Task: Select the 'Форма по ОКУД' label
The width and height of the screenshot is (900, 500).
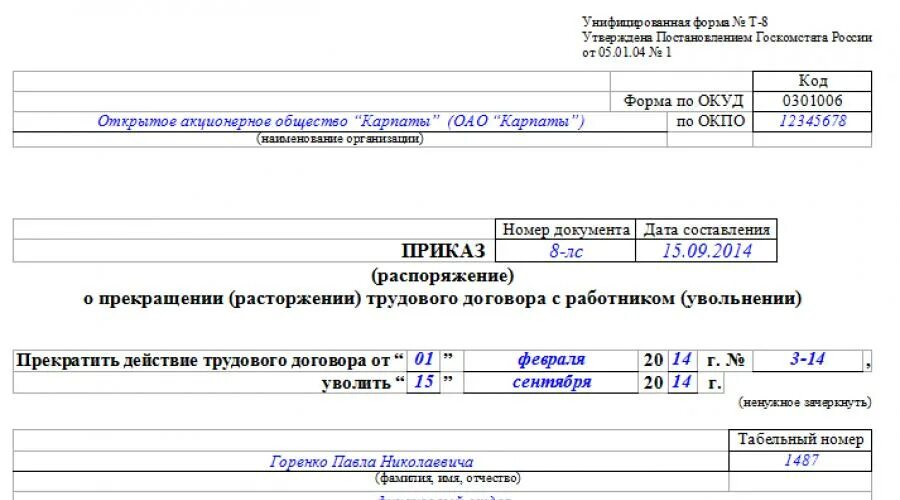Action: point(683,101)
